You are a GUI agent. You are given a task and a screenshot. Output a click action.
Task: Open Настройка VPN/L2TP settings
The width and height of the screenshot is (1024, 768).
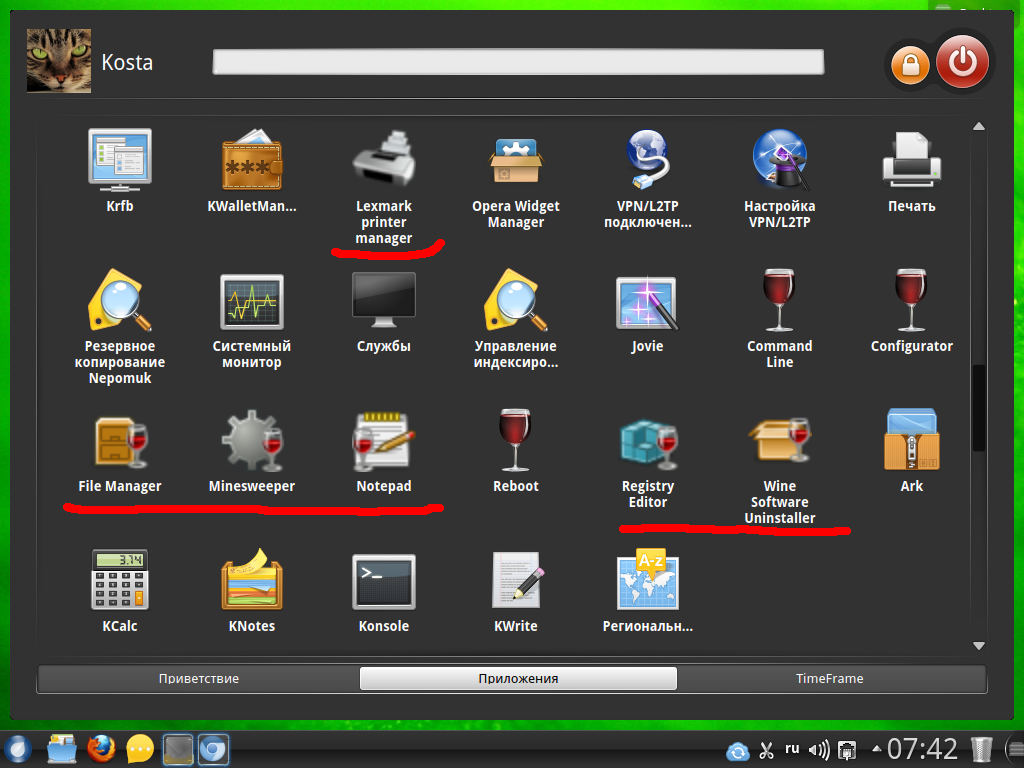(780, 159)
